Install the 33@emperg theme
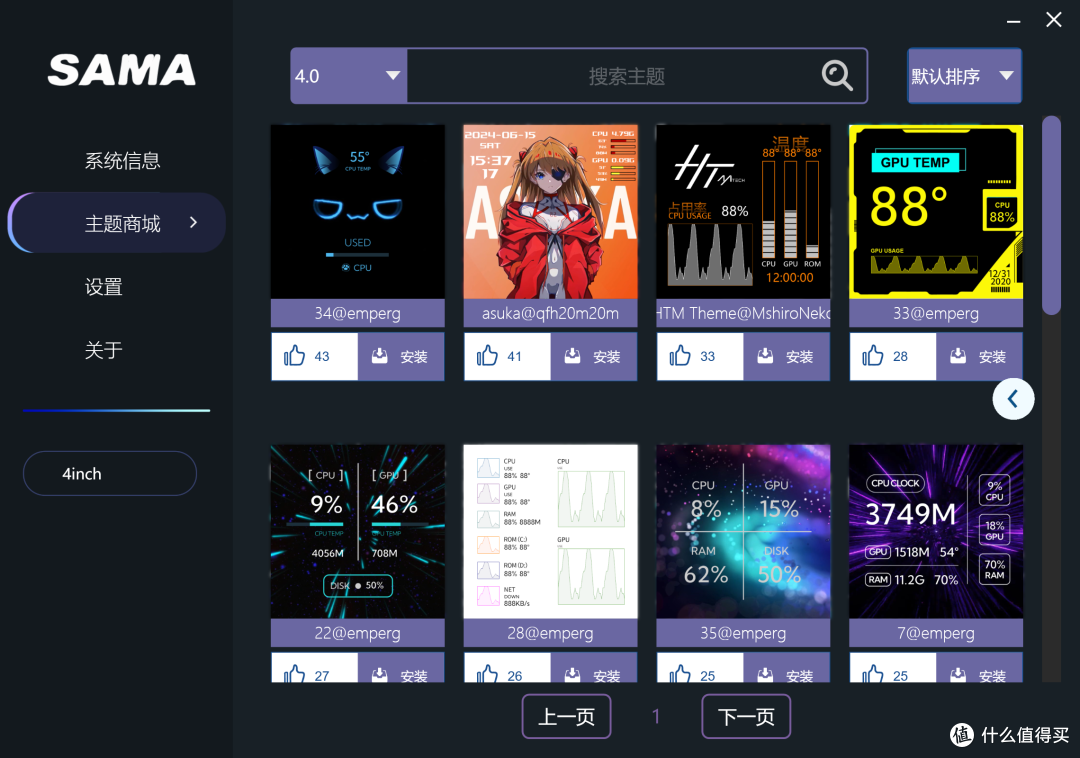This screenshot has width=1080, height=758. tap(979, 356)
